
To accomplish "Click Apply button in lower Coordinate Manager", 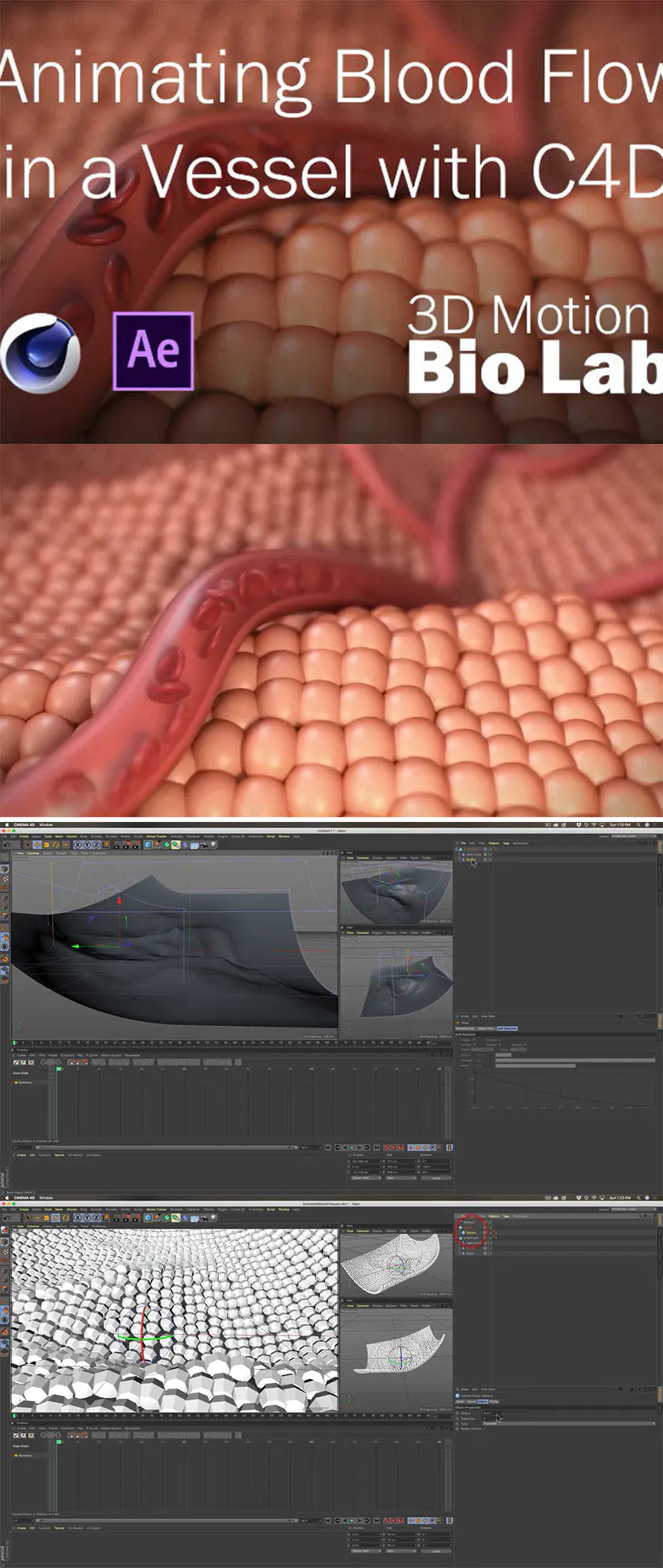I will point(436,1551).
